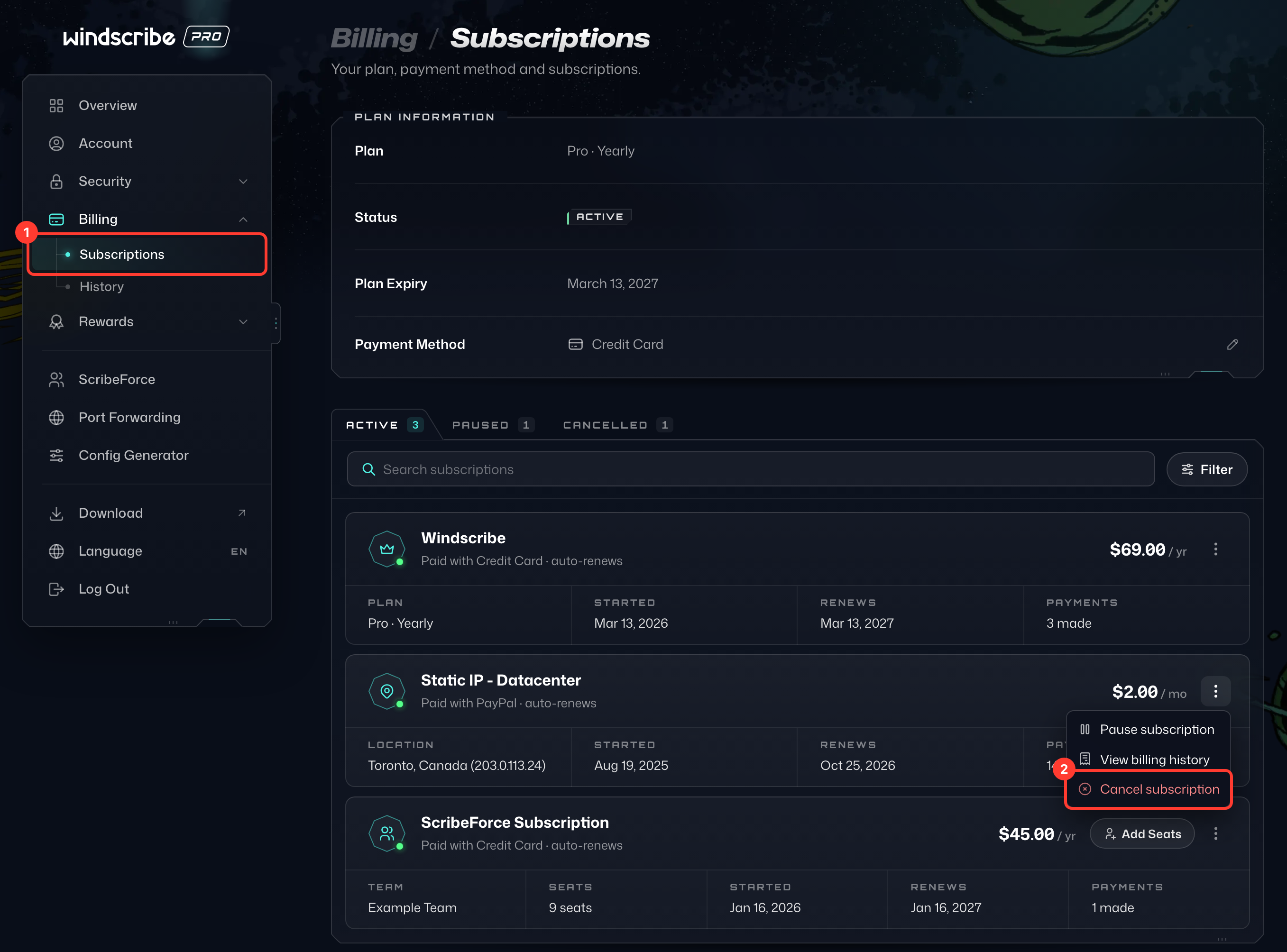Viewport: 1287px width, 952px height.
Task: Click the Account person icon
Action: [56, 144]
